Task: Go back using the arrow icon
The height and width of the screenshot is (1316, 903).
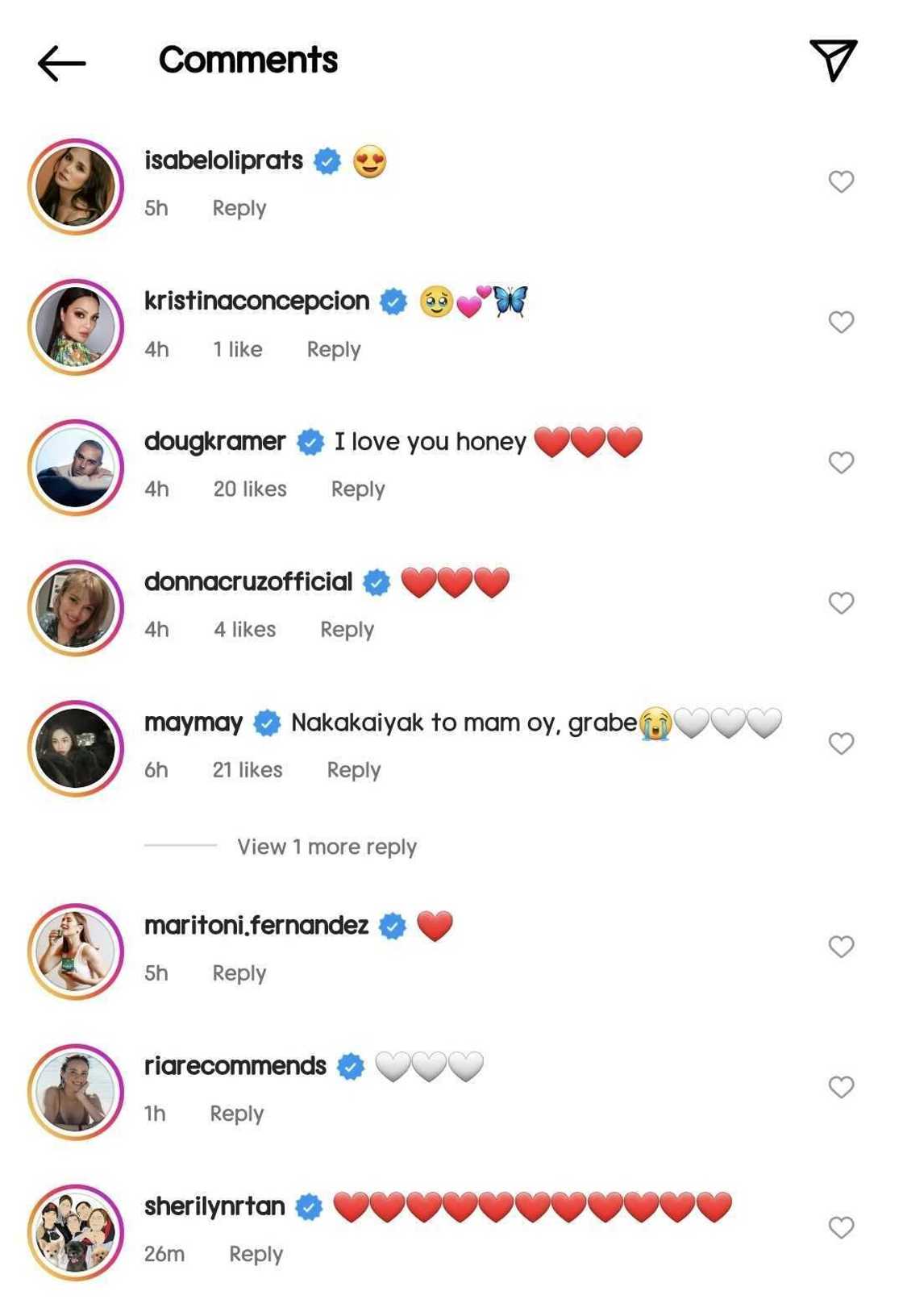Action: pos(61,63)
